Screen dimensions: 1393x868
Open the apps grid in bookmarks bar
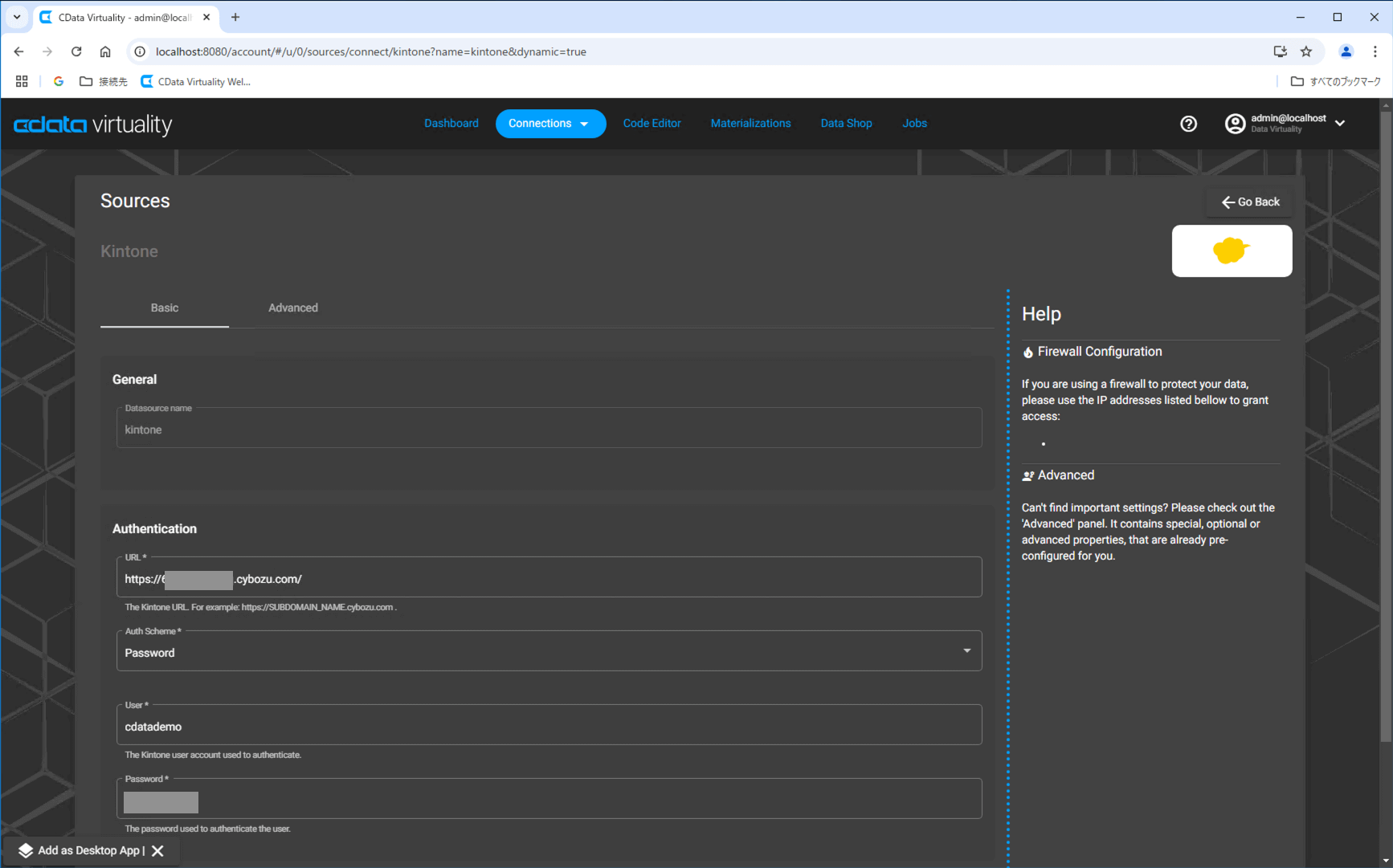pos(22,81)
